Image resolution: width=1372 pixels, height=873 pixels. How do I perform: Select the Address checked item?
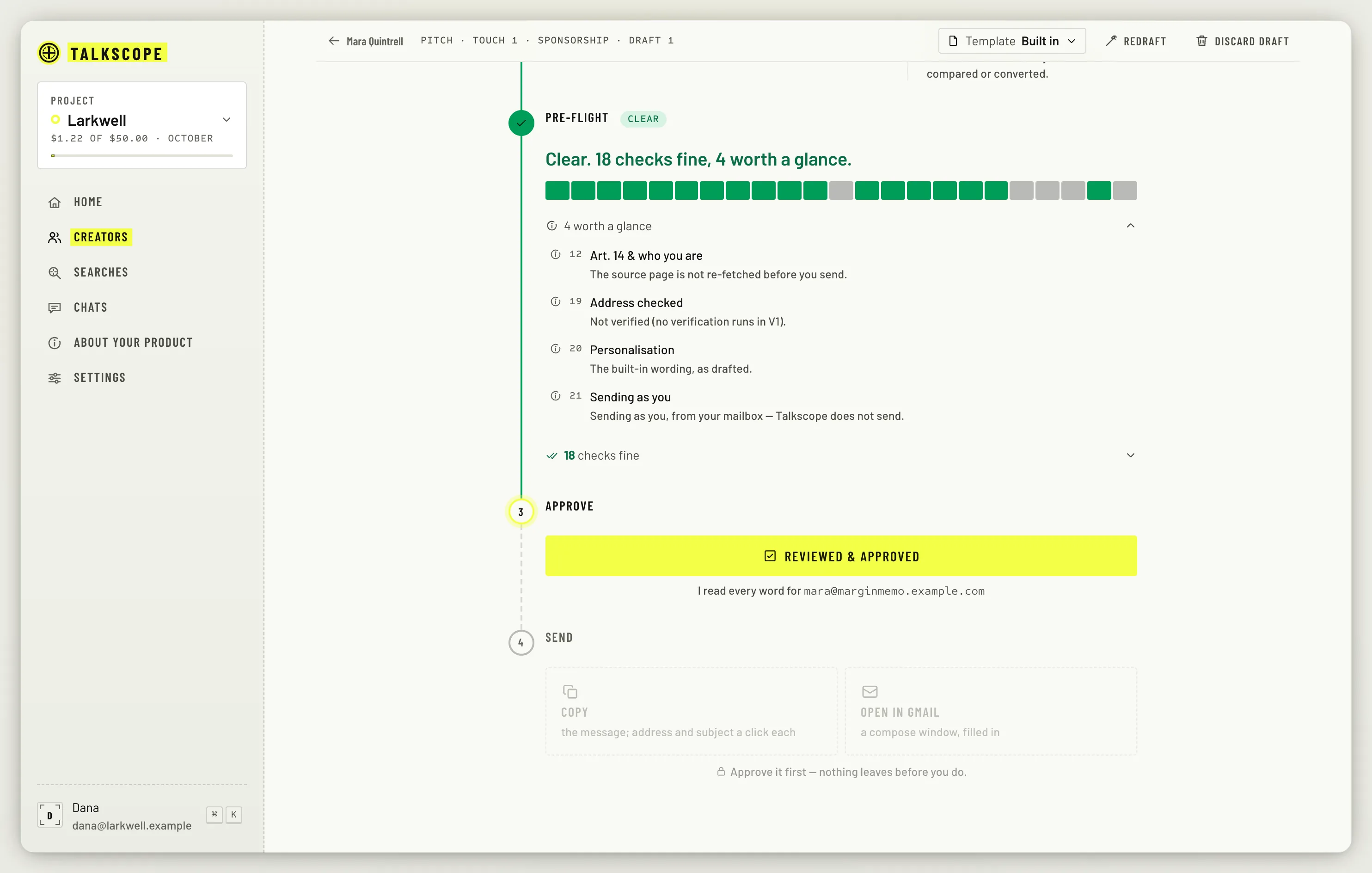point(841,312)
